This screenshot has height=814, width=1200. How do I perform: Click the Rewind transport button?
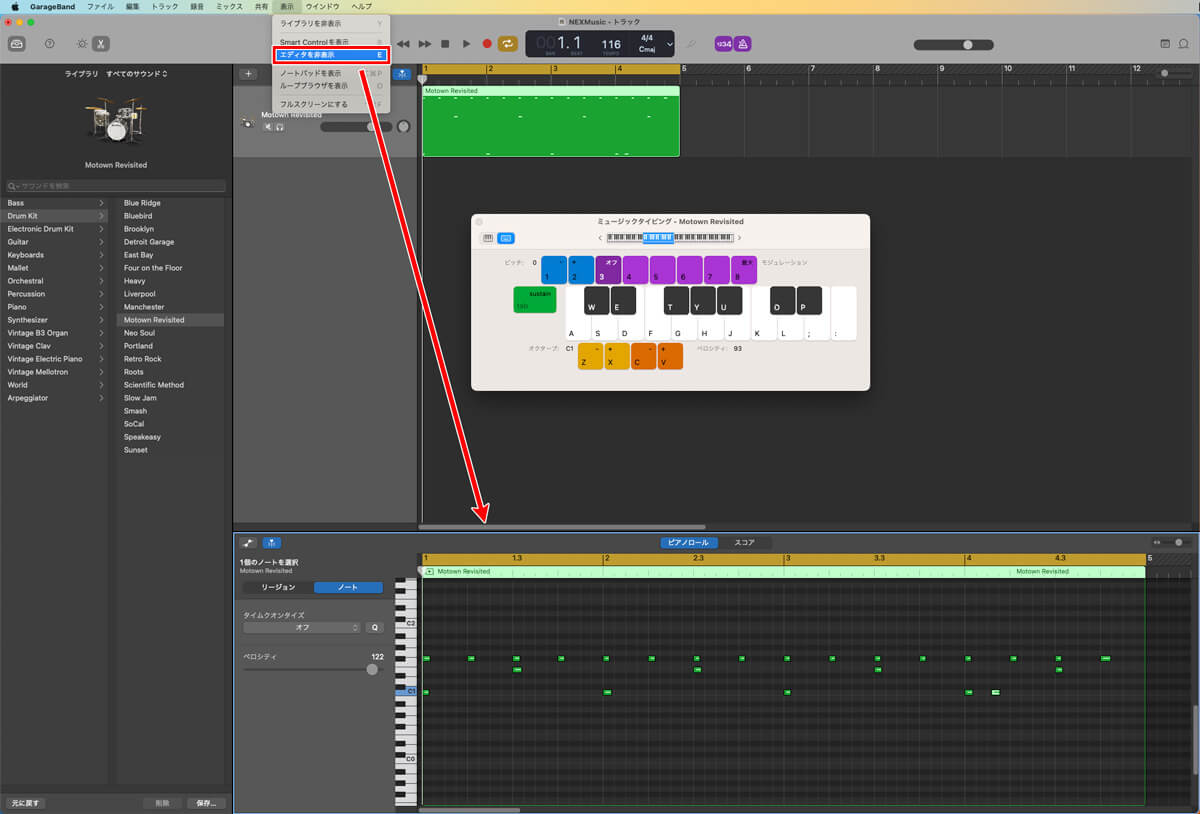tap(404, 44)
